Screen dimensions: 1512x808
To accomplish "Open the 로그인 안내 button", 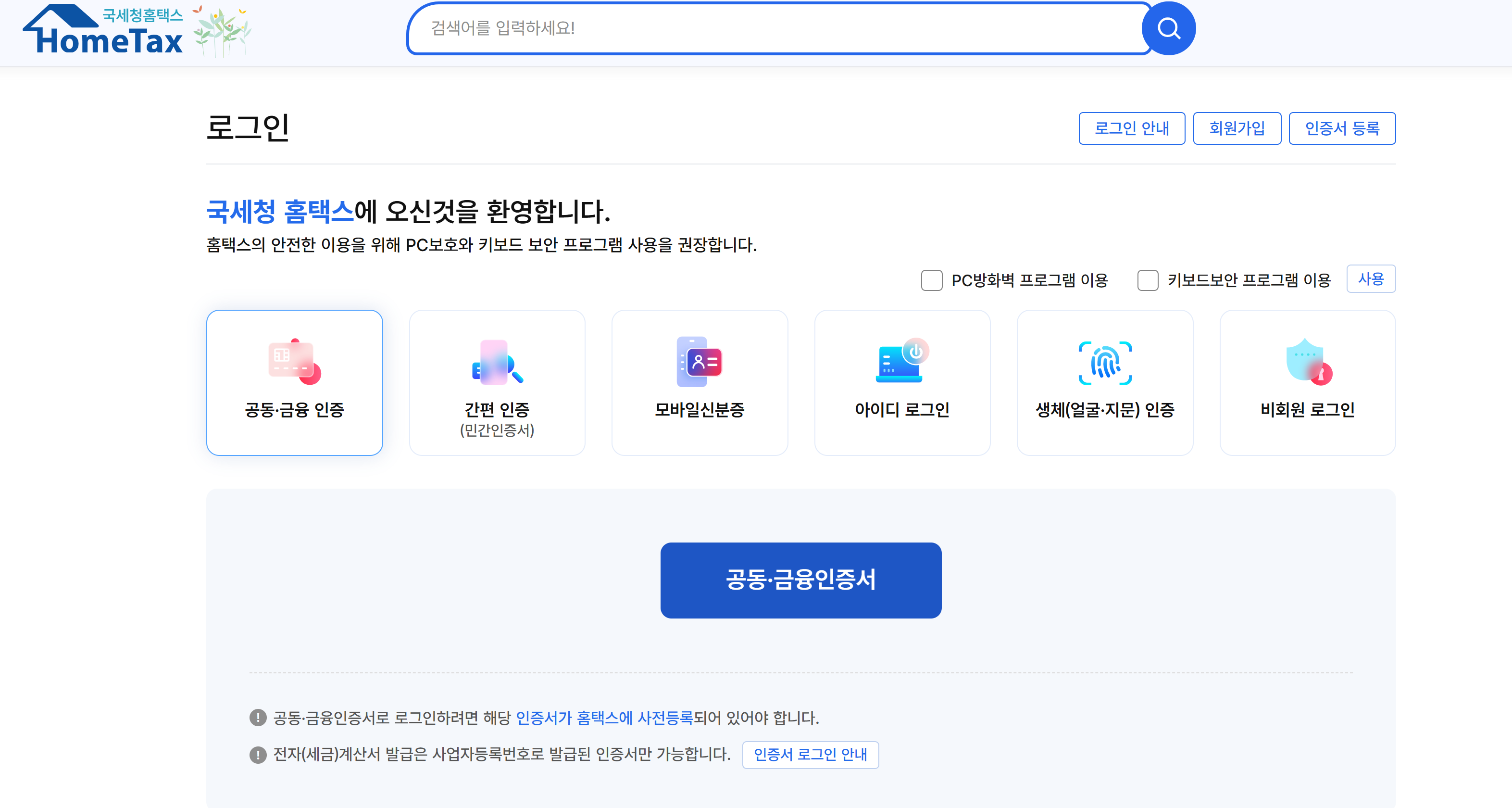I will tap(1131, 128).
